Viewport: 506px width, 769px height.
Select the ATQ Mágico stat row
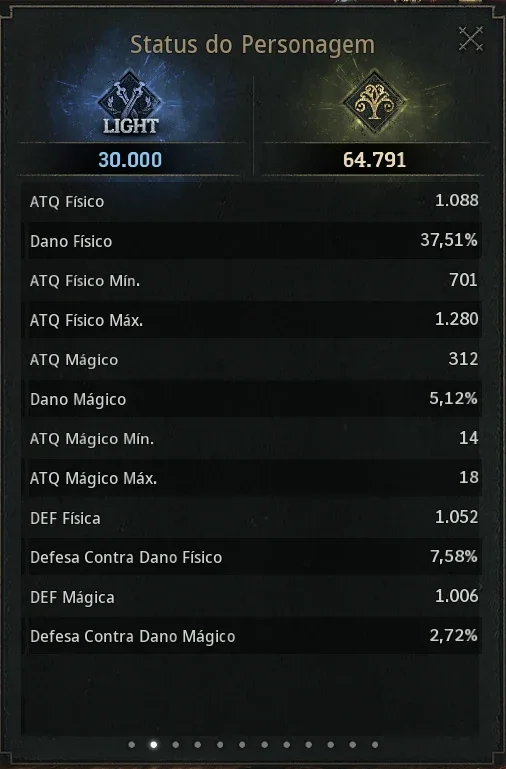[253, 359]
